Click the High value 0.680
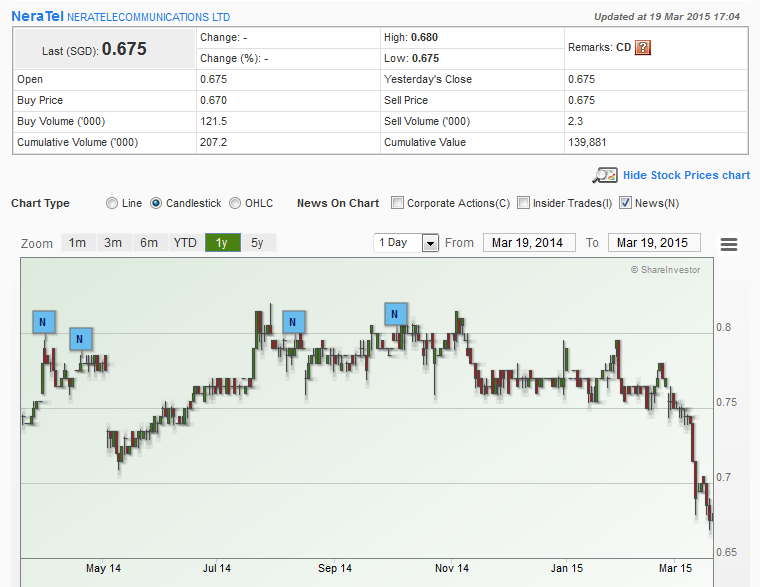760x587 pixels. point(424,37)
